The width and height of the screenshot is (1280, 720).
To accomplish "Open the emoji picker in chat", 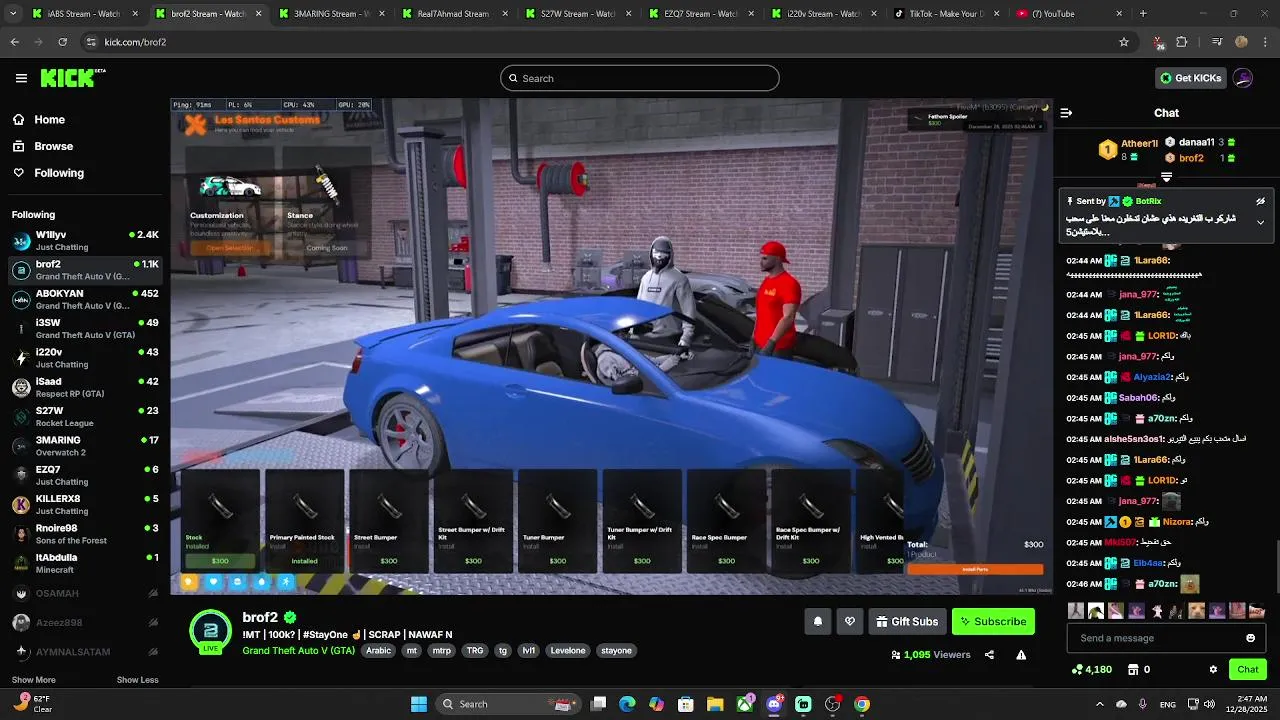I will (1250, 638).
